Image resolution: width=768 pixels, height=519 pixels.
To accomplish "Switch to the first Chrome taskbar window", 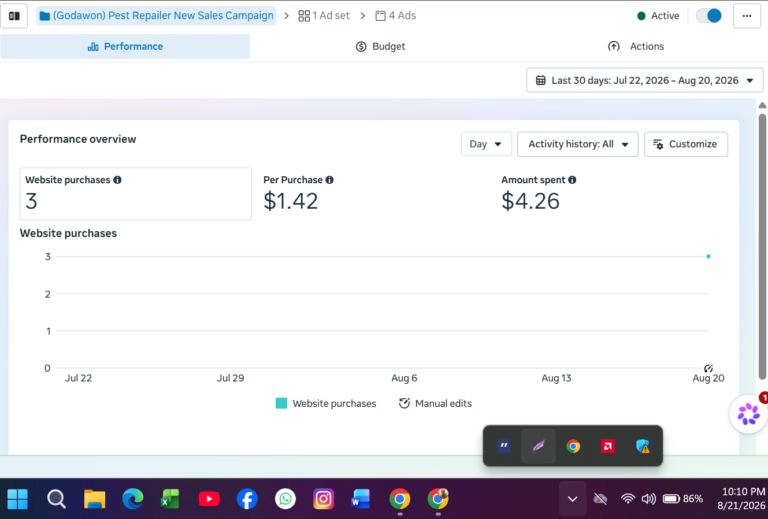I will 400,499.
